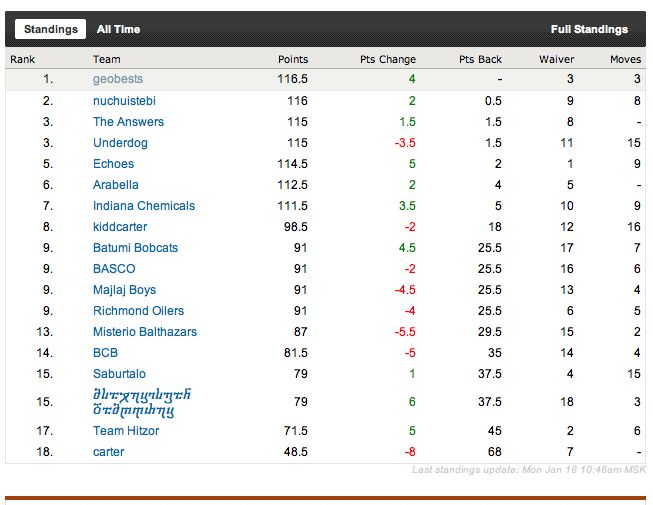653x505 pixels.
Task: Switch to the All Time tab
Action: pos(119,29)
